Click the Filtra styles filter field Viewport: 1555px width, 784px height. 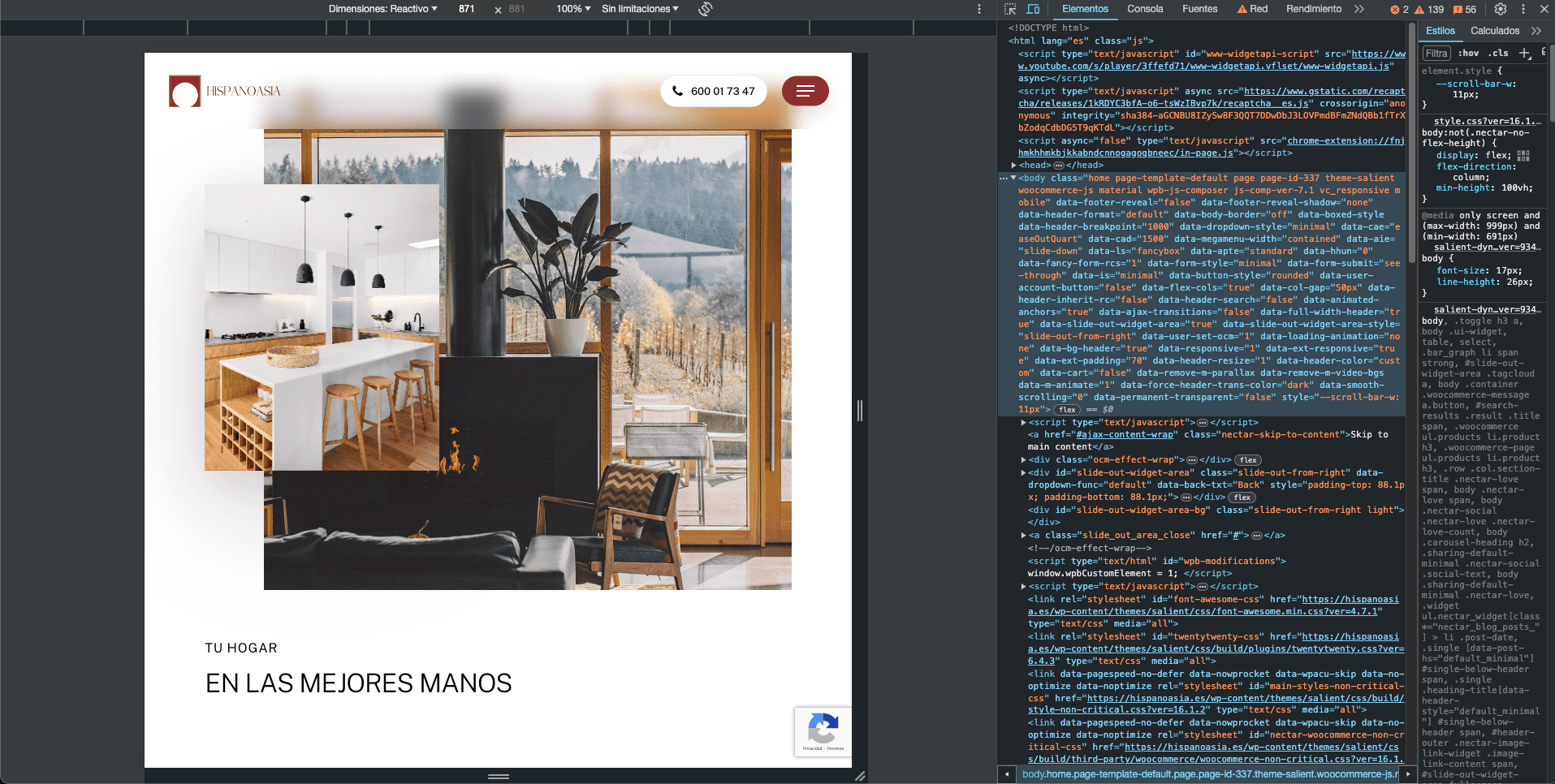1436,54
